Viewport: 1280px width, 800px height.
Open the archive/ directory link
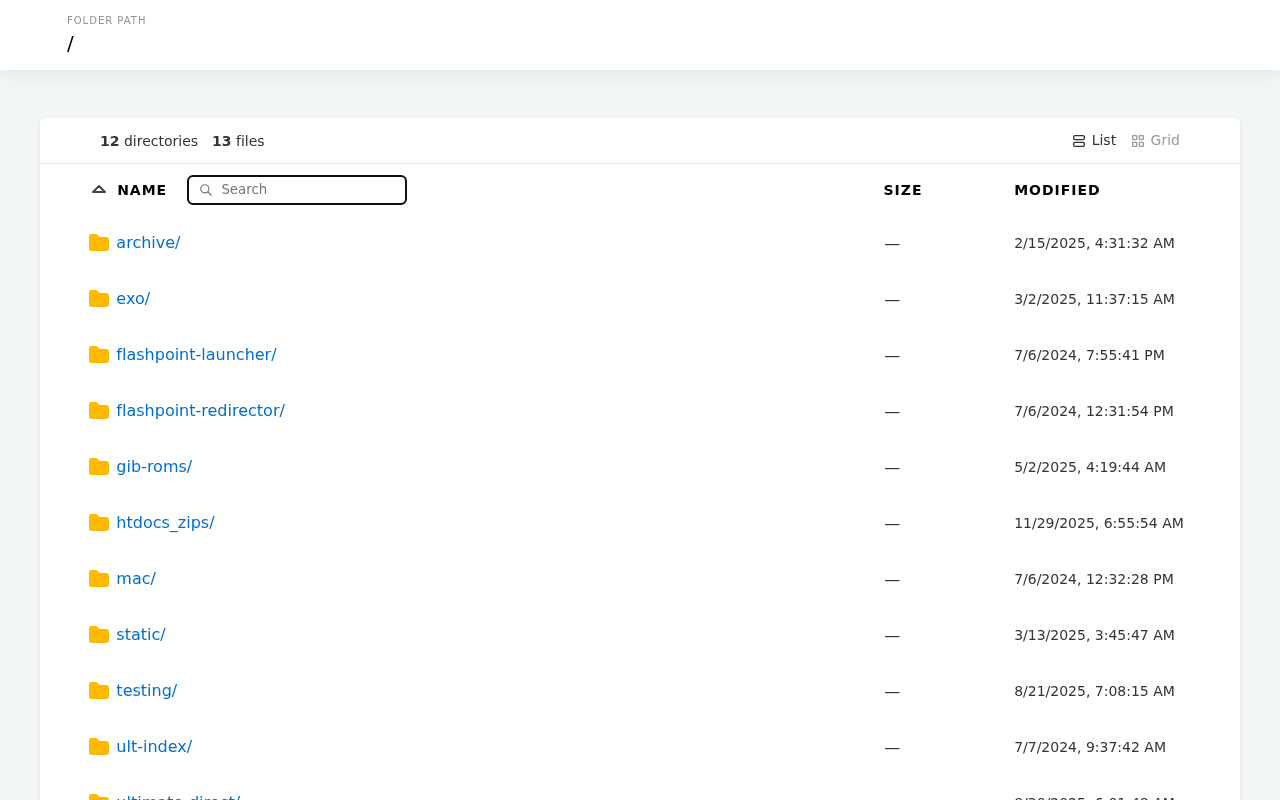pos(148,242)
